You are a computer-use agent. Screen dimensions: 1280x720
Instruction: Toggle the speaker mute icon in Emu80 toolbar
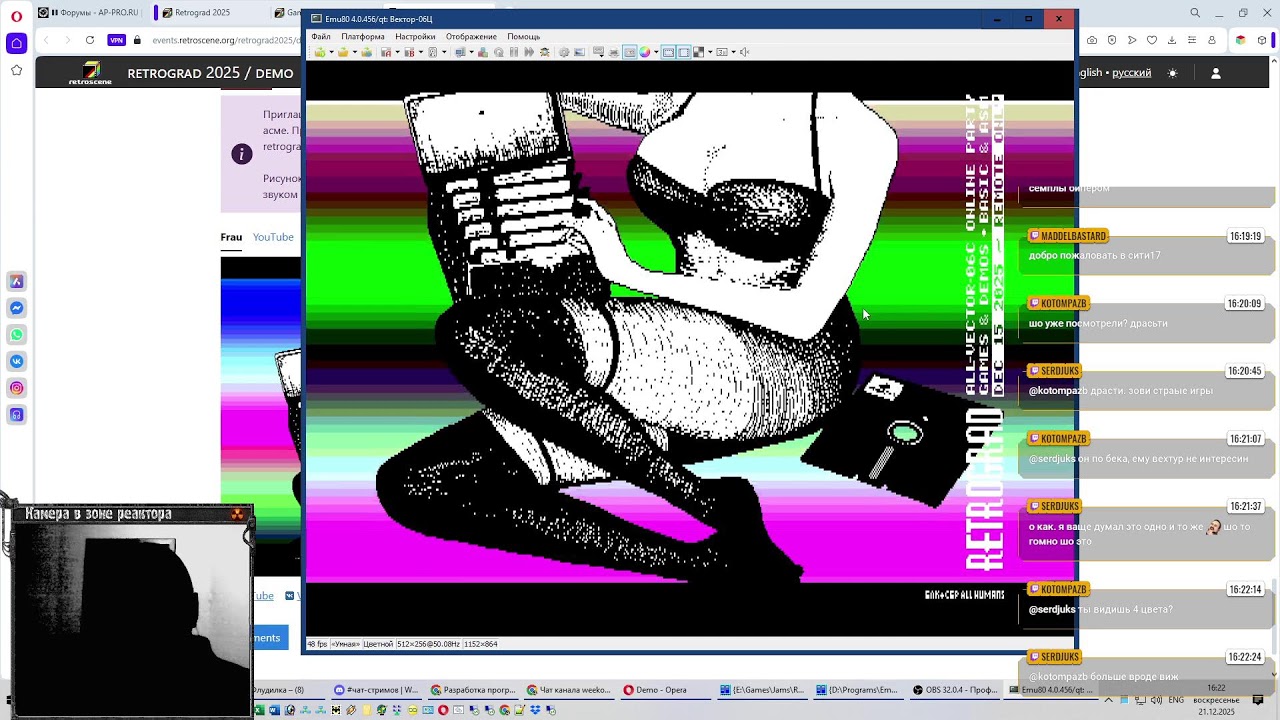pos(744,52)
